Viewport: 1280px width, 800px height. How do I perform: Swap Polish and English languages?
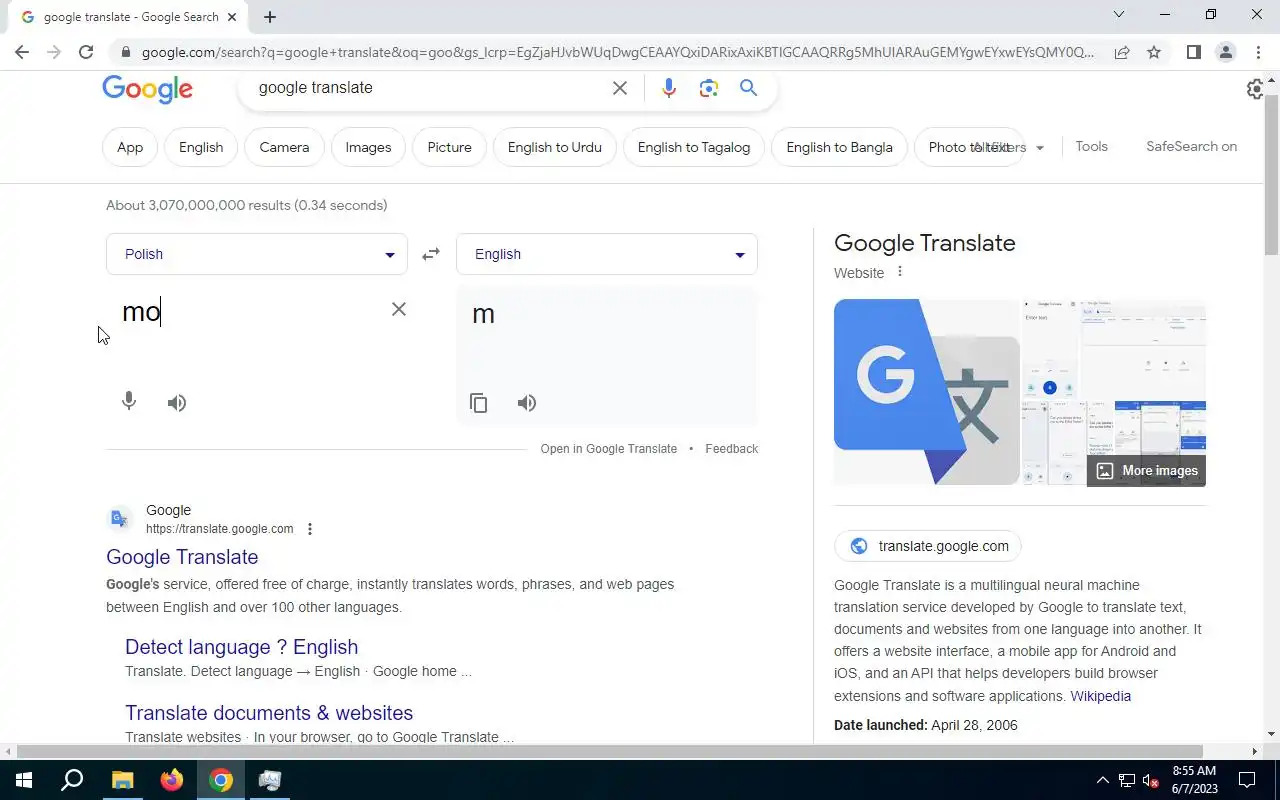coord(431,254)
